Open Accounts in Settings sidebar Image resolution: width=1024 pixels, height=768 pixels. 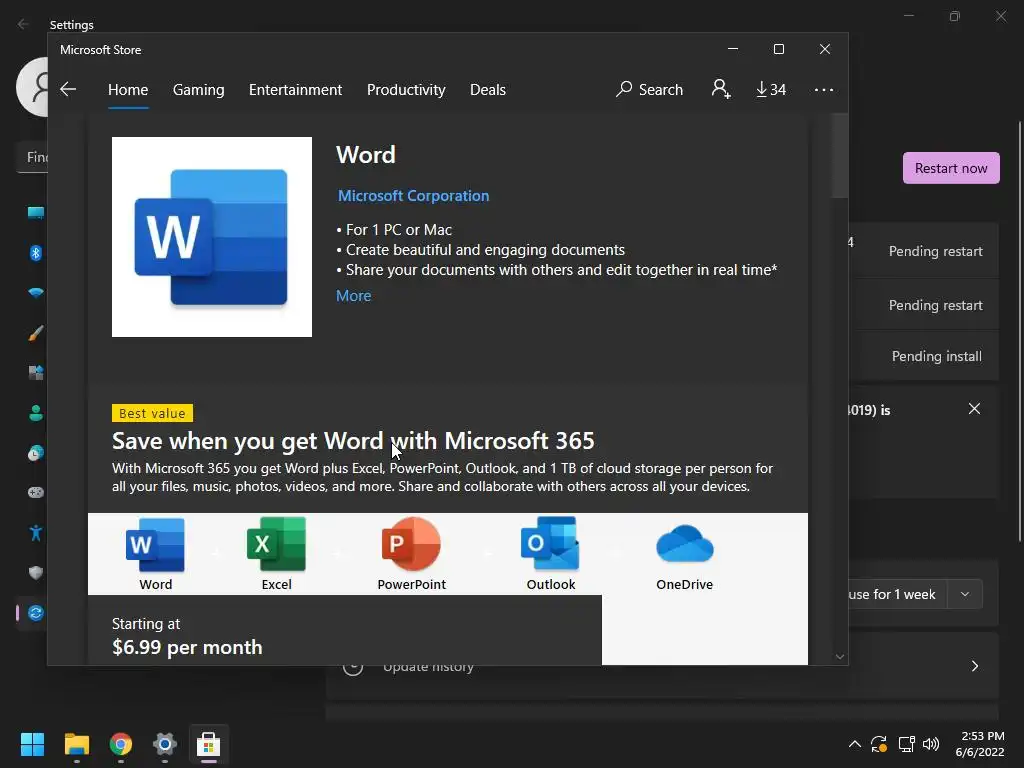click(35, 413)
